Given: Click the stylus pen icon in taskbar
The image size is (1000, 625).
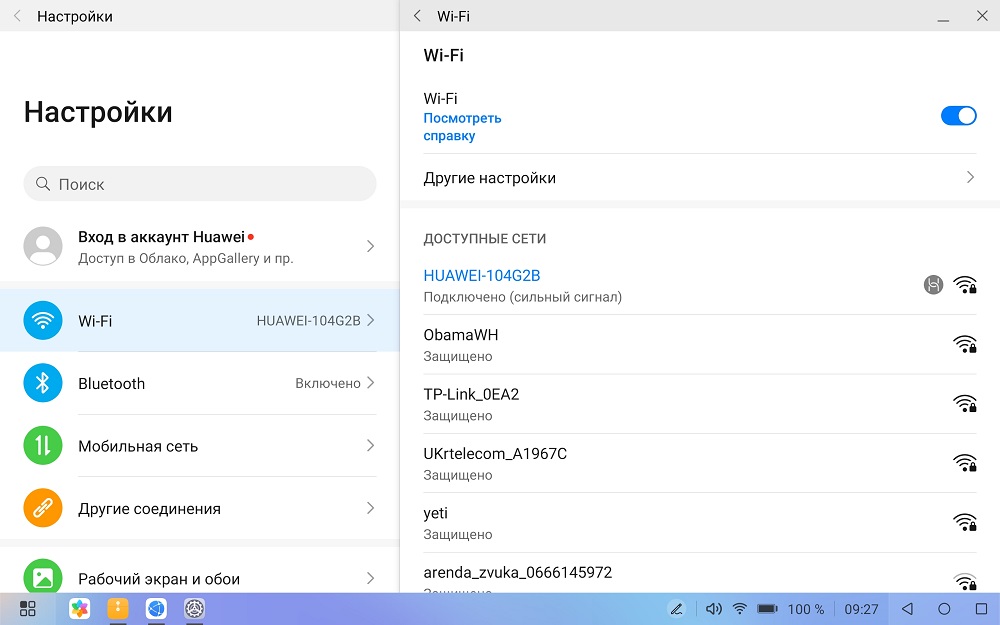Looking at the screenshot, I should (677, 609).
